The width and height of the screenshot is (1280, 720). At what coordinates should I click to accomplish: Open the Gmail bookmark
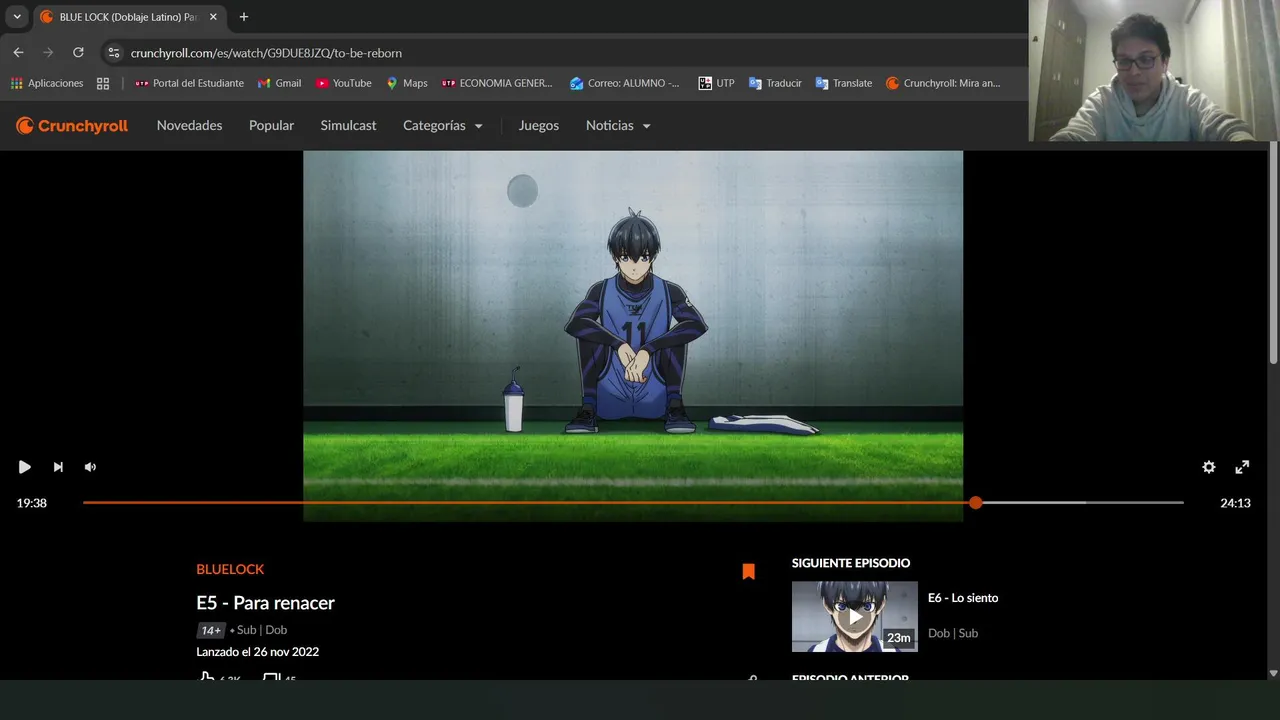279,83
